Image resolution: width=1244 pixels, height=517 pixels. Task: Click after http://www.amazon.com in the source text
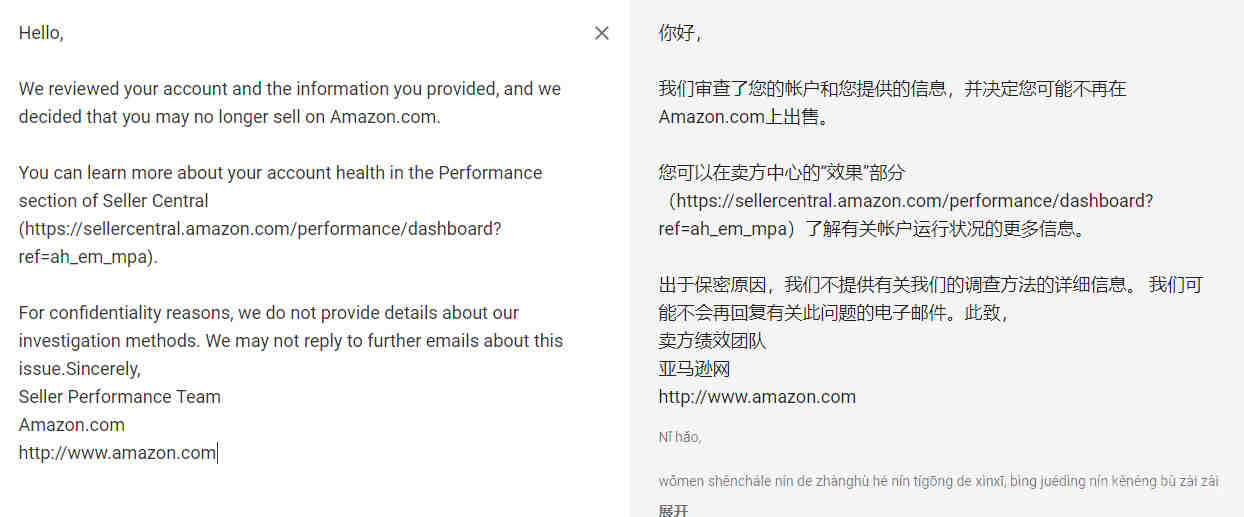coord(217,453)
